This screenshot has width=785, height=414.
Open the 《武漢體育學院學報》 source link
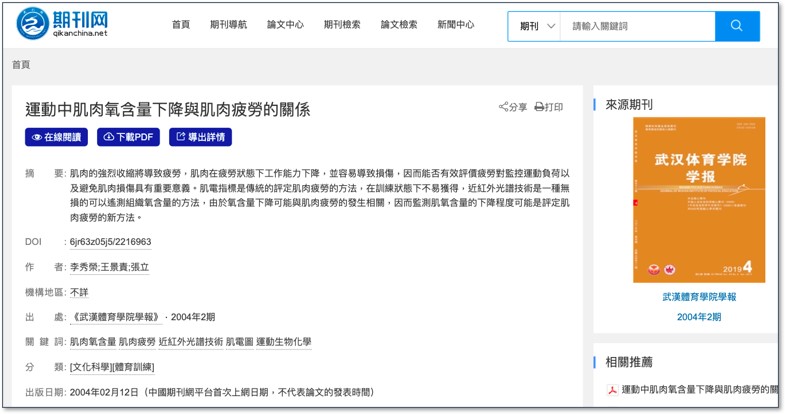tap(116, 317)
